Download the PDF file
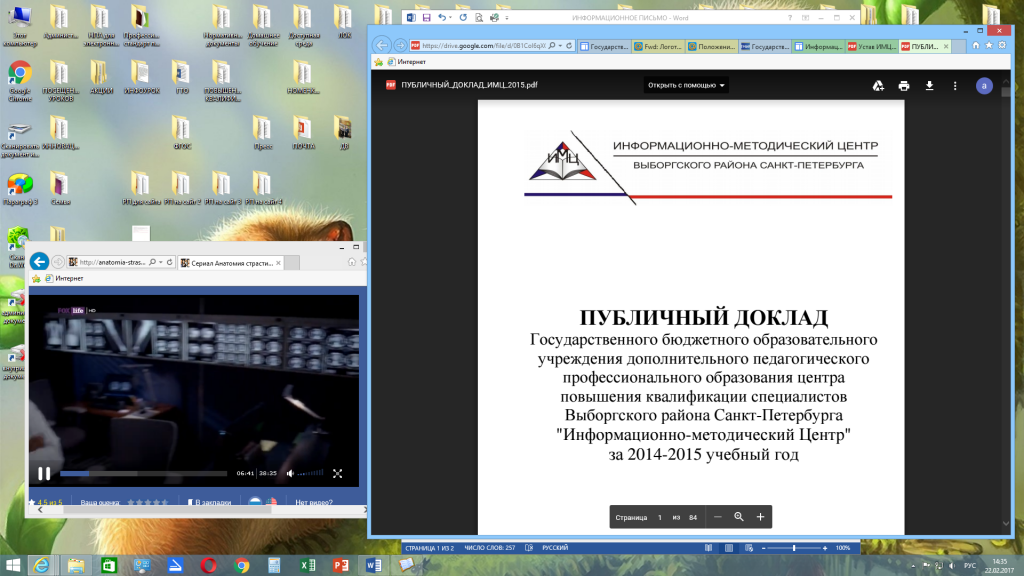This screenshot has height=576, width=1024. tap(929, 86)
